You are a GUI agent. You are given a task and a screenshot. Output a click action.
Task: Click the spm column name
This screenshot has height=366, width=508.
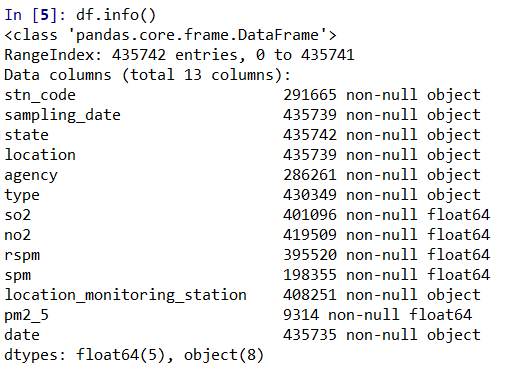[x=18, y=276]
